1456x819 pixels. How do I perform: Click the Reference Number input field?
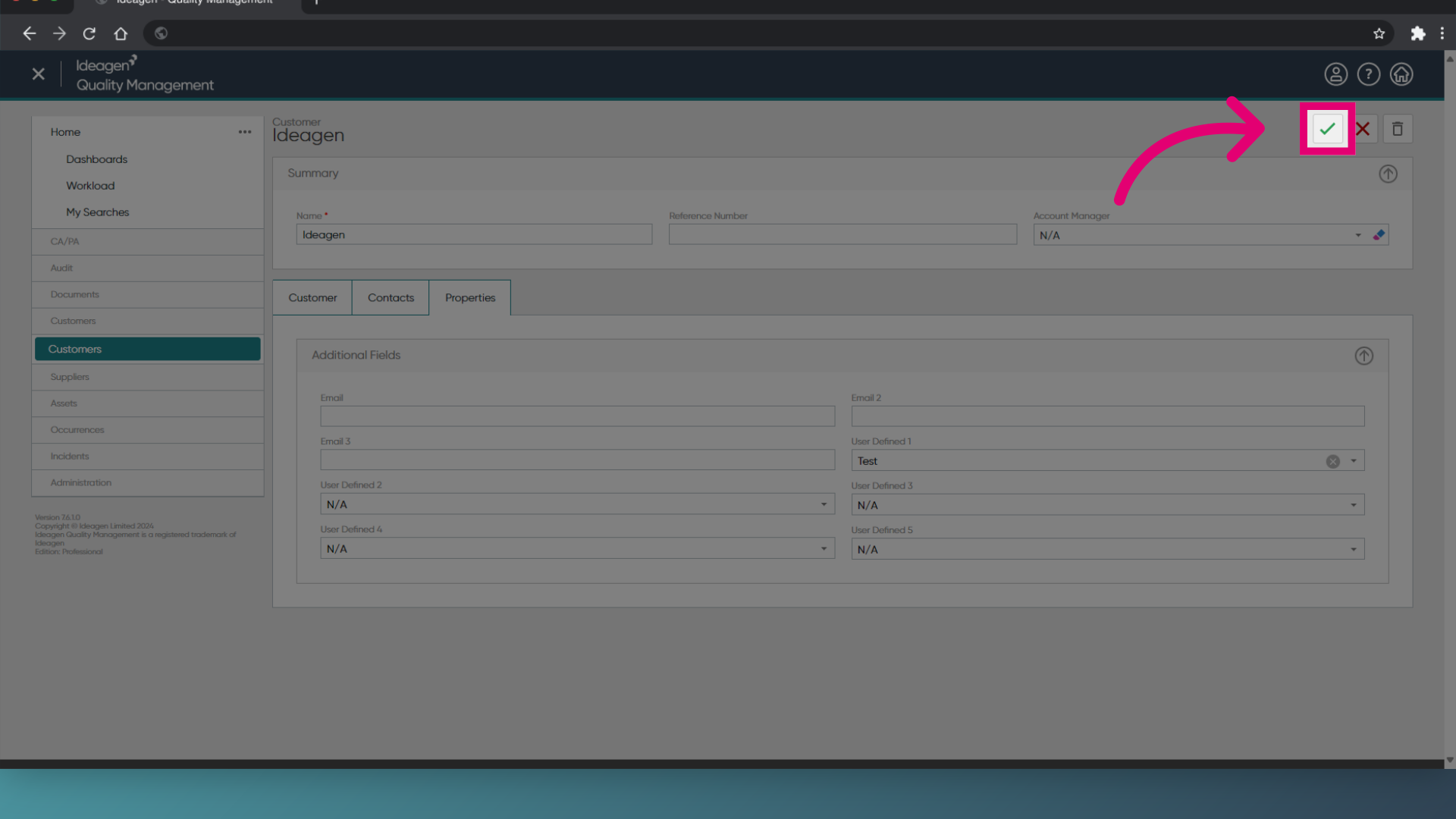point(843,234)
